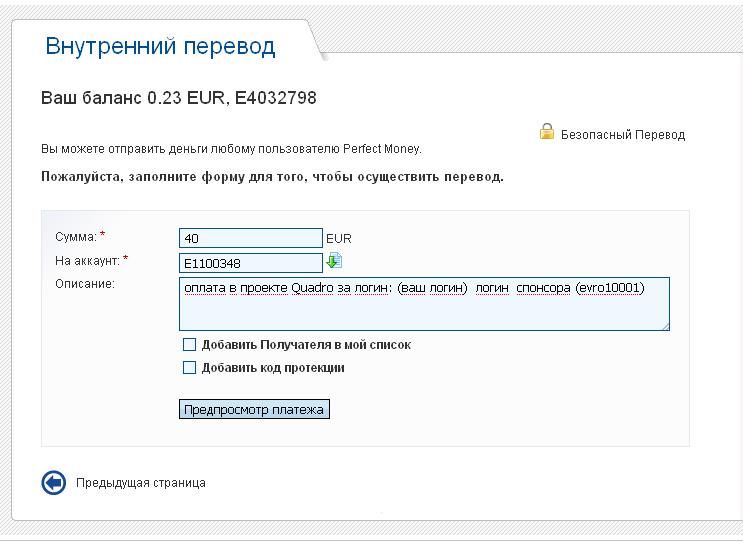Image resolution: width=743 pixels, height=546 pixels.
Task: Click the Ваш баланс 0.23 EUR heading
Action: coord(178,98)
